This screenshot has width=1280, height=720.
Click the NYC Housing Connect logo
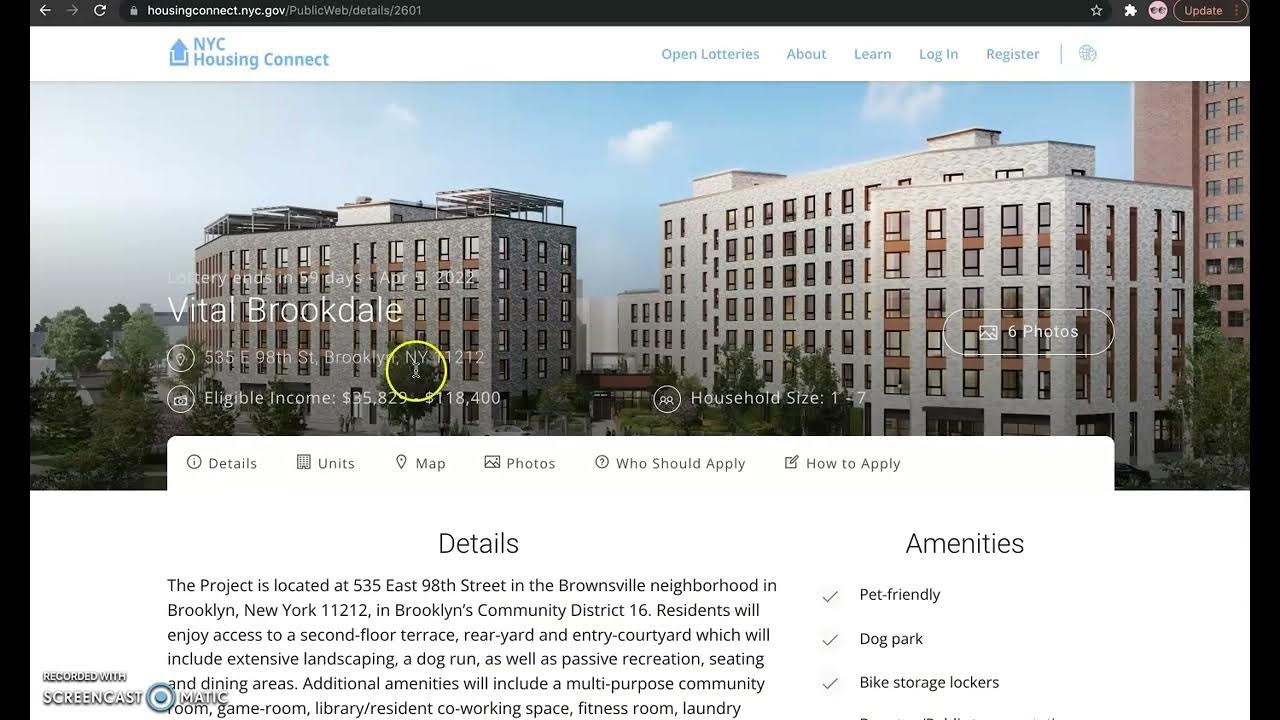[x=249, y=53]
